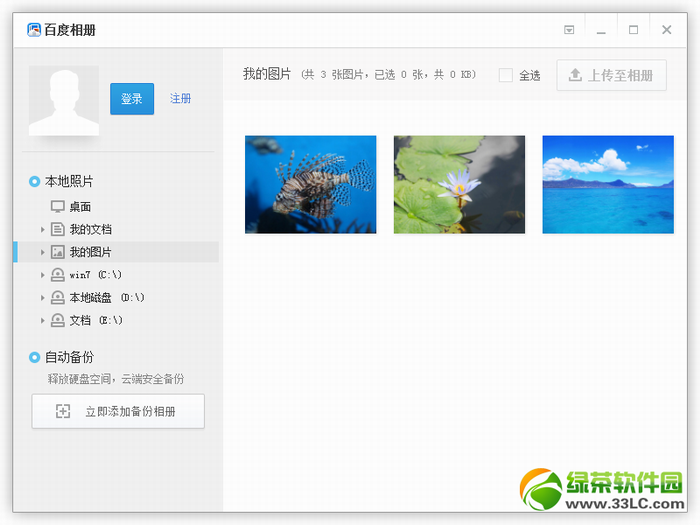Select 我的图片 in the tree
700x525 pixels.
point(91,252)
